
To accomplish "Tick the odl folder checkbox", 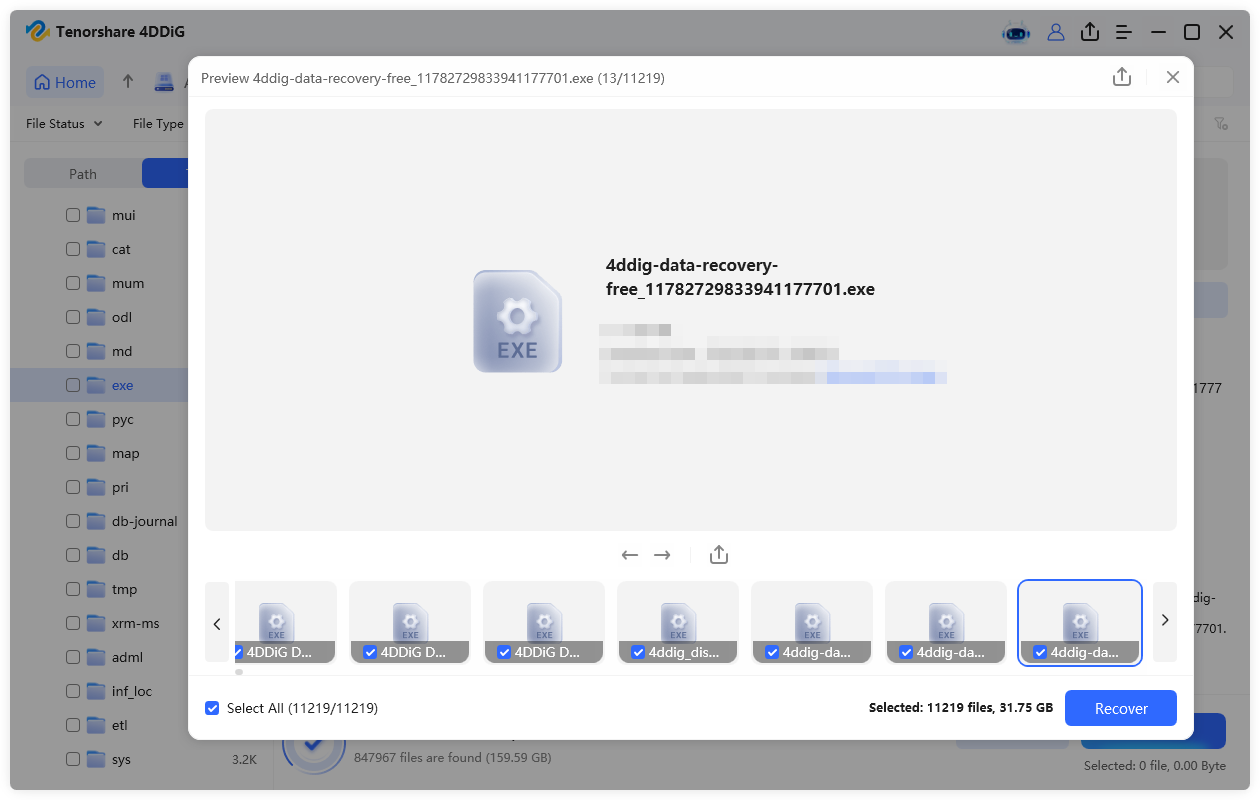I will [73, 317].
